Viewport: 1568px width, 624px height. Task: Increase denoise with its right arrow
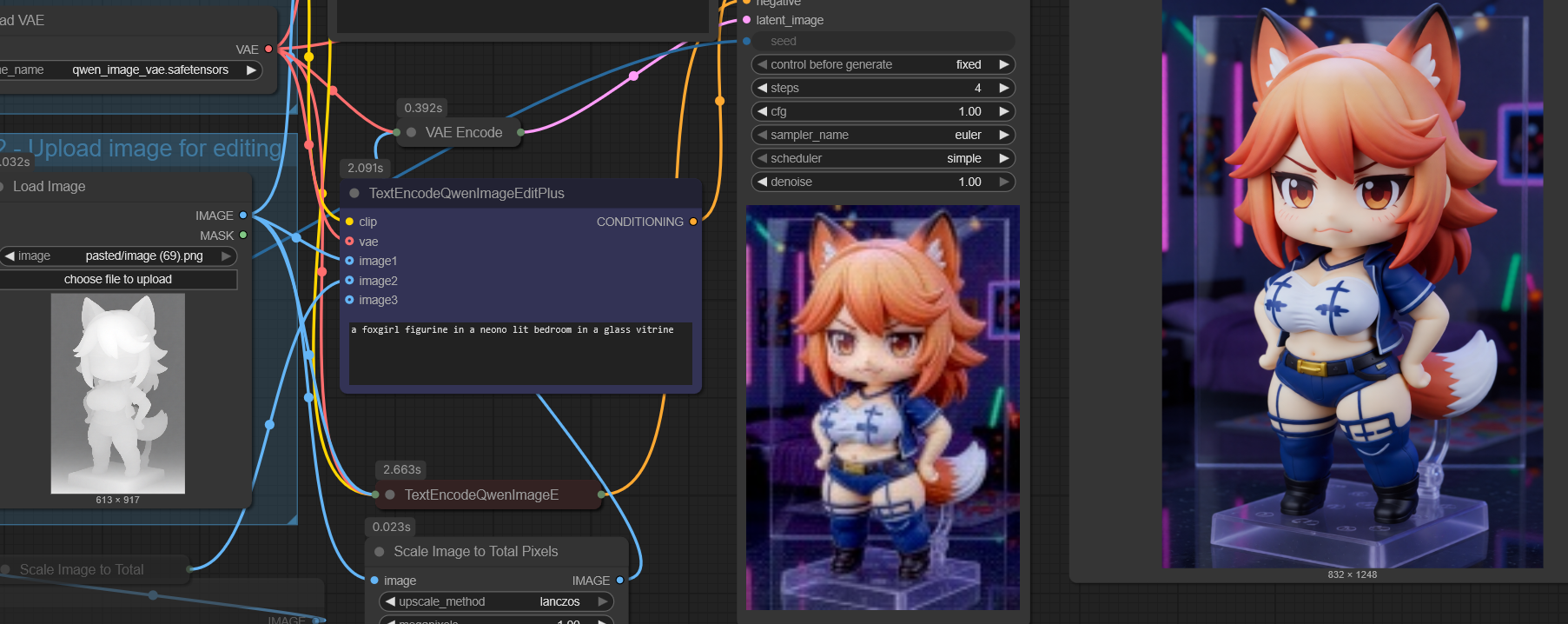click(x=1004, y=182)
